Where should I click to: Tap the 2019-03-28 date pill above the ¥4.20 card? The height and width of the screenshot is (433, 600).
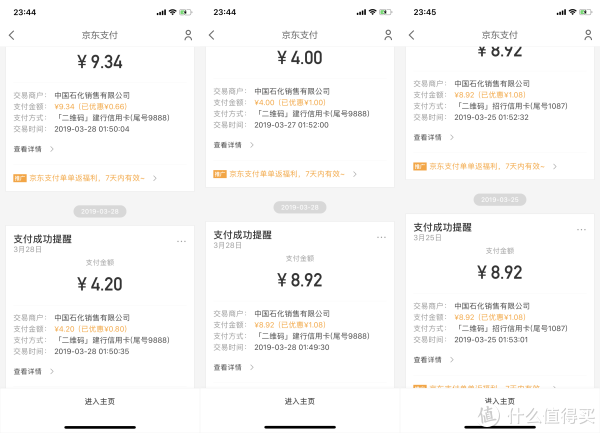pyautogui.click(x=100, y=211)
